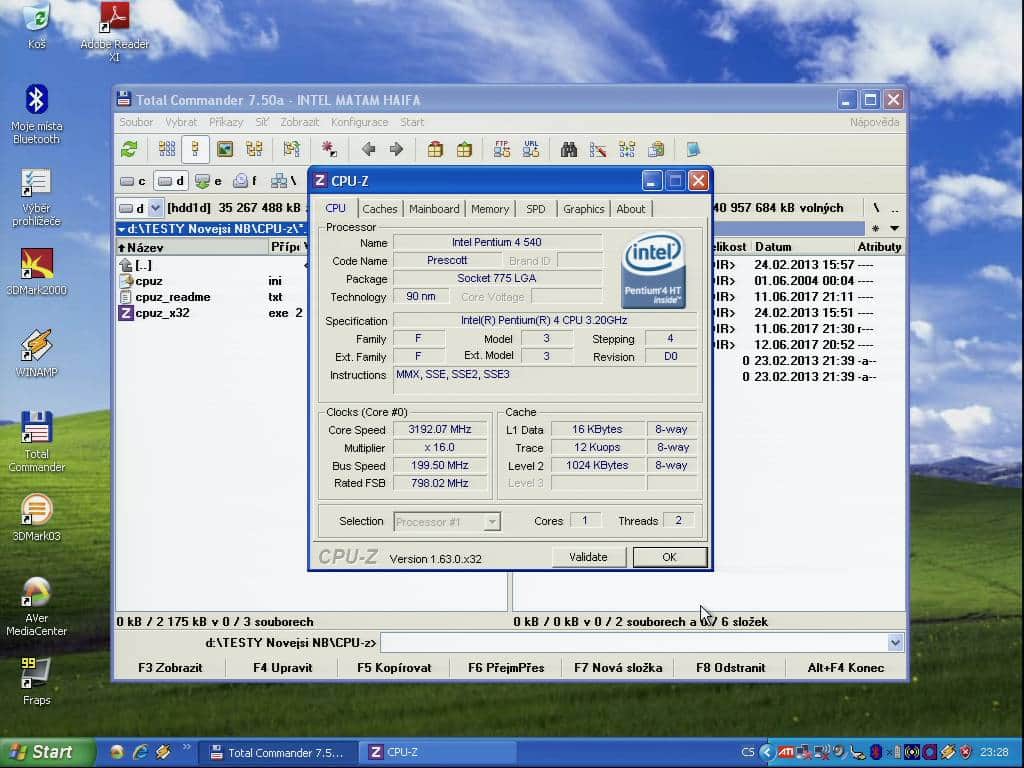Screen dimensions: 1024x768
Task: Click the Internet Explorer quick launch icon
Action: 140,752
